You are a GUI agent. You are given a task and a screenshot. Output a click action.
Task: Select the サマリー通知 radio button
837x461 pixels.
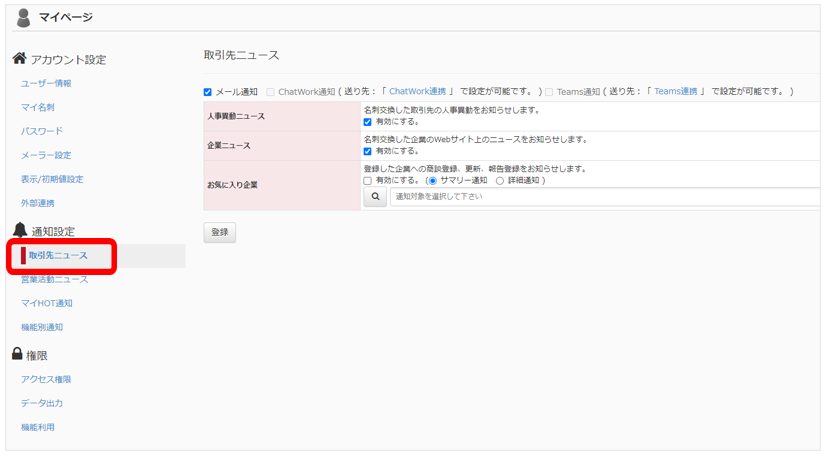coord(433,181)
